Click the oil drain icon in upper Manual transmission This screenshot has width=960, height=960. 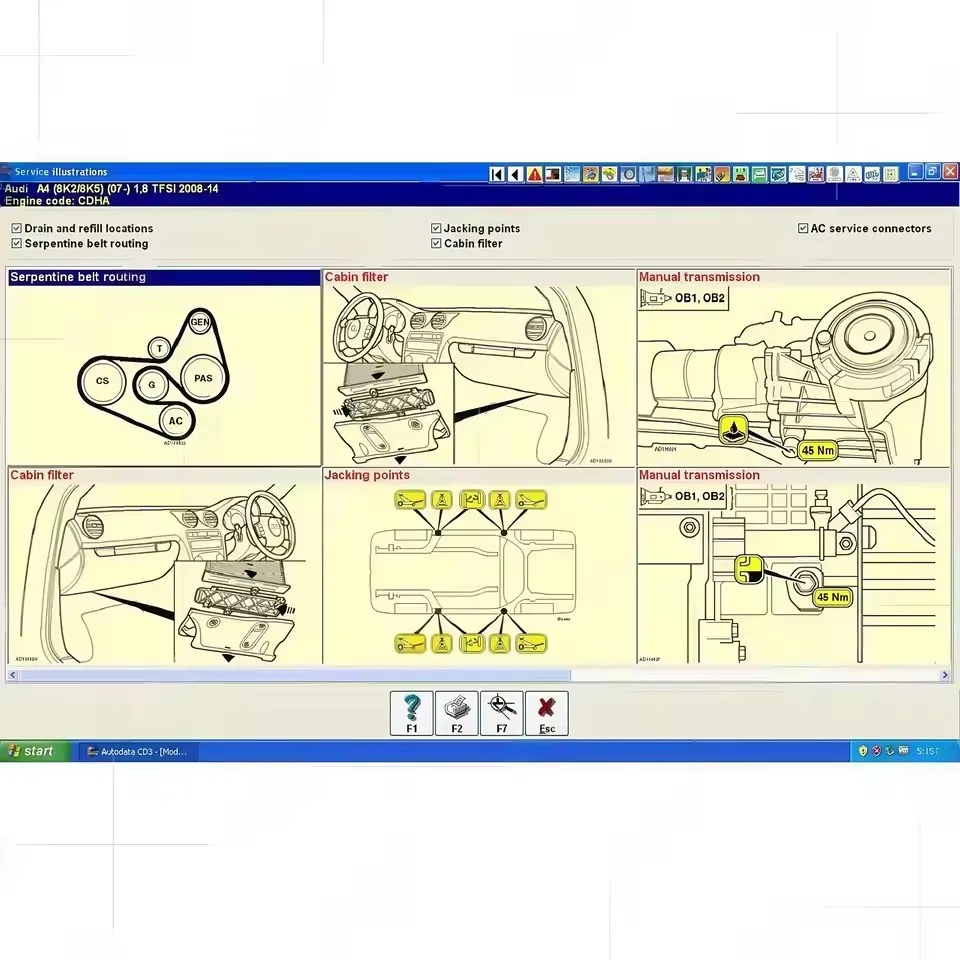733,429
